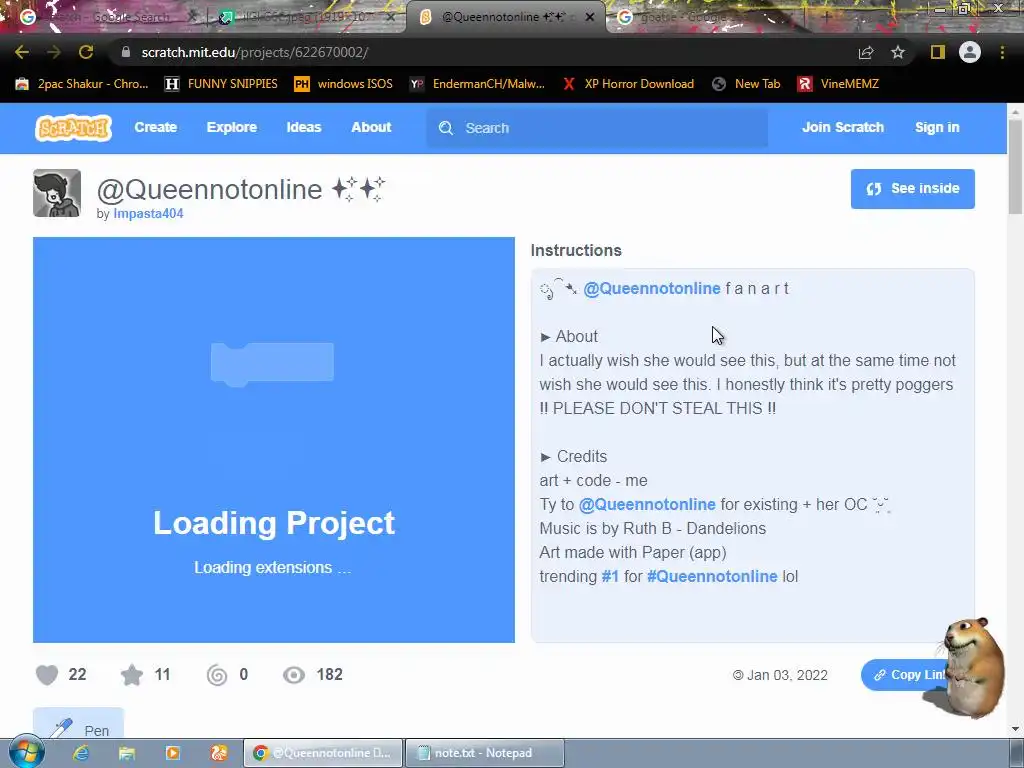Click the Loading Project stage area

pos(274,440)
